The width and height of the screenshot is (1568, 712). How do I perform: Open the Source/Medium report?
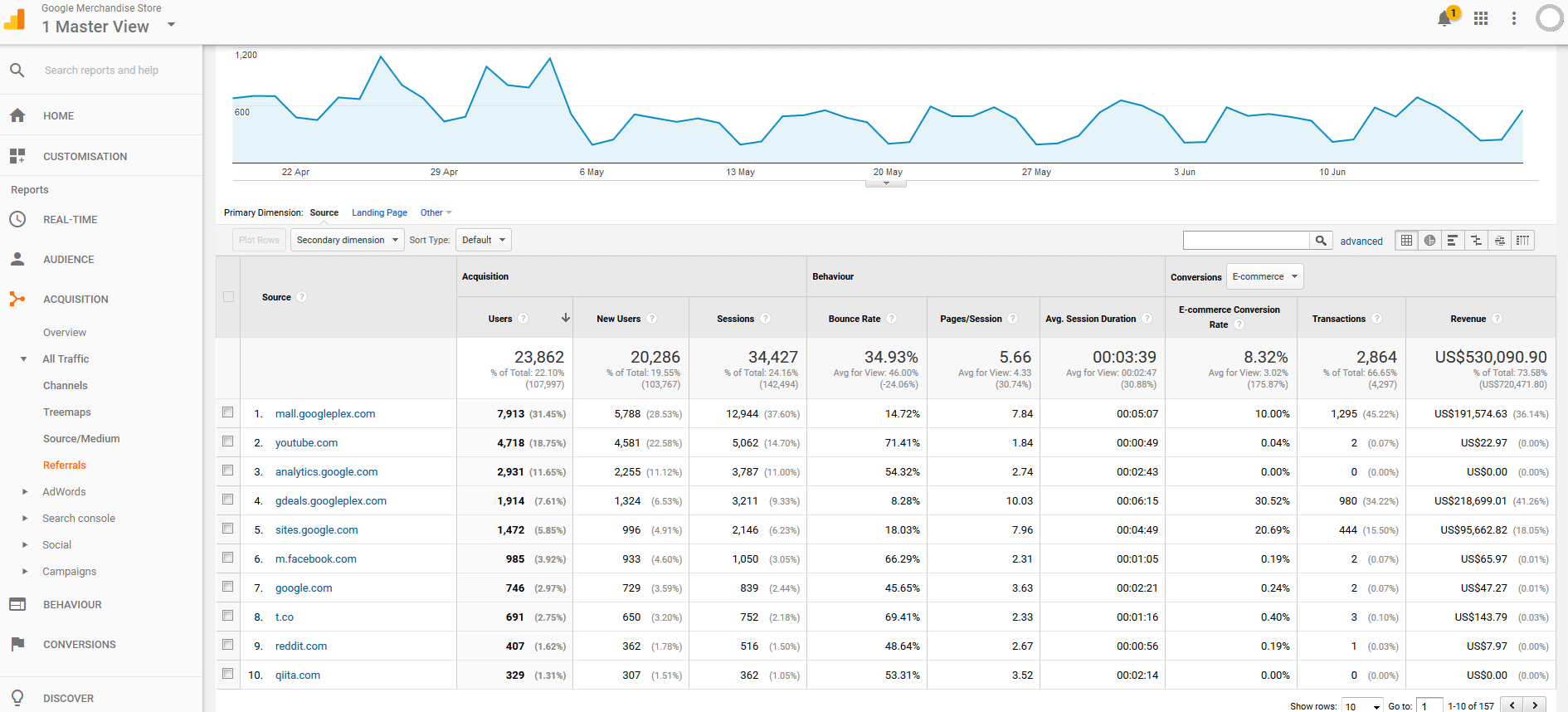(81, 439)
